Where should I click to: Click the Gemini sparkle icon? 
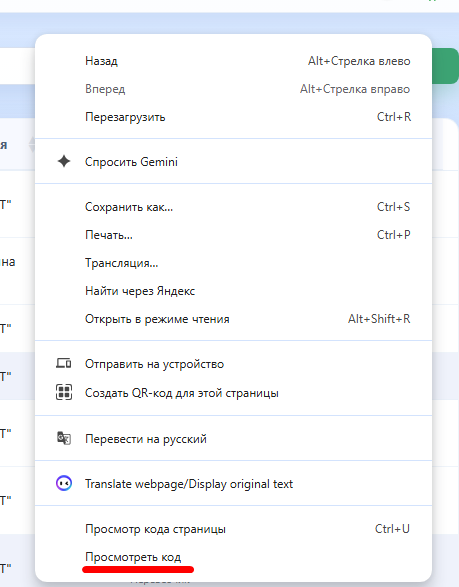pyautogui.click(x=64, y=161)
